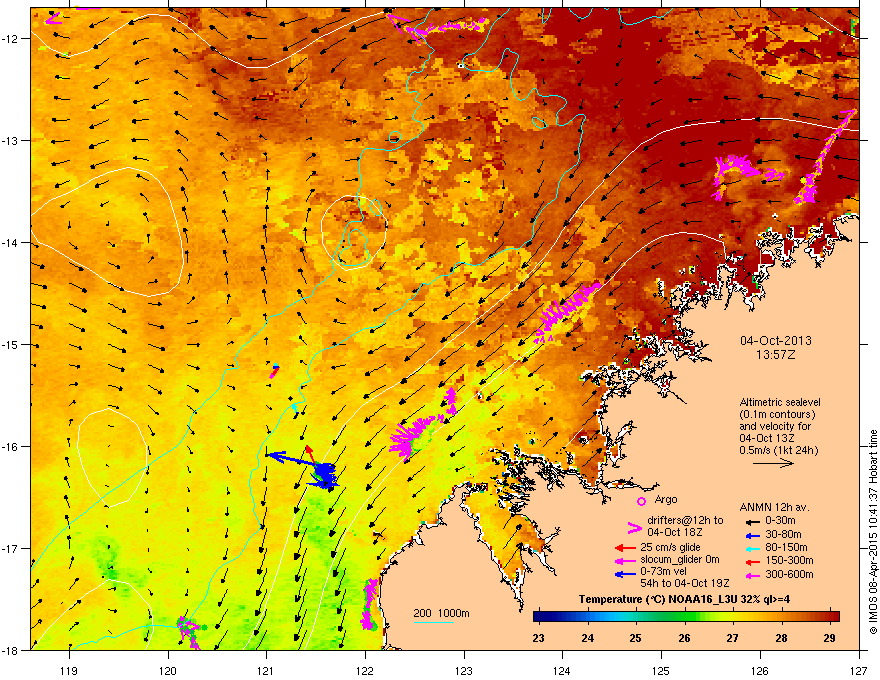Click the color bar tick label 25
This screenshot has width=880, height=680.
[x=635, y=638]
